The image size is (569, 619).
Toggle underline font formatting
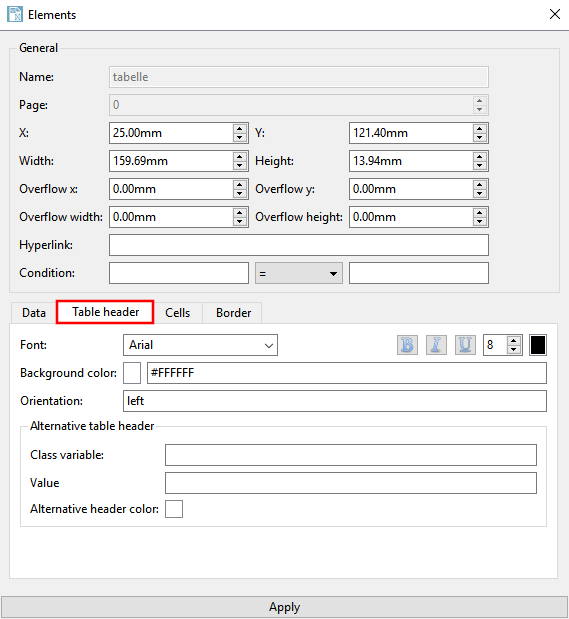(465, 345)
